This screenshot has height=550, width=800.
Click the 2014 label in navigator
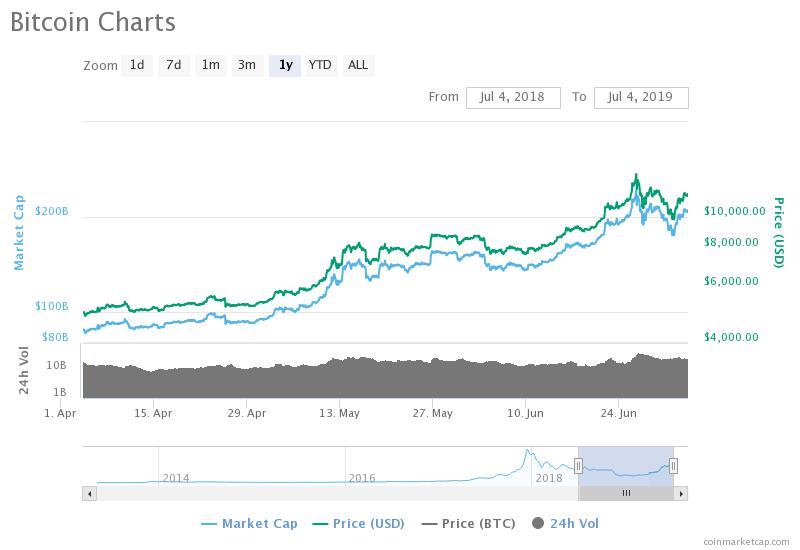(x=176, y=478)
